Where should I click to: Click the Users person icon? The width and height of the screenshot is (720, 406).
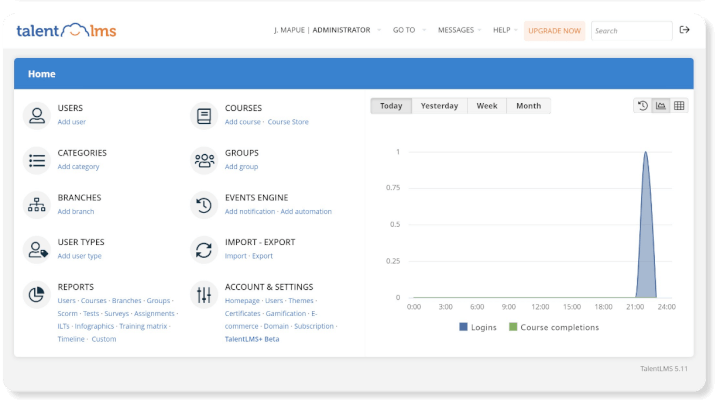click(x=37, y=115)
